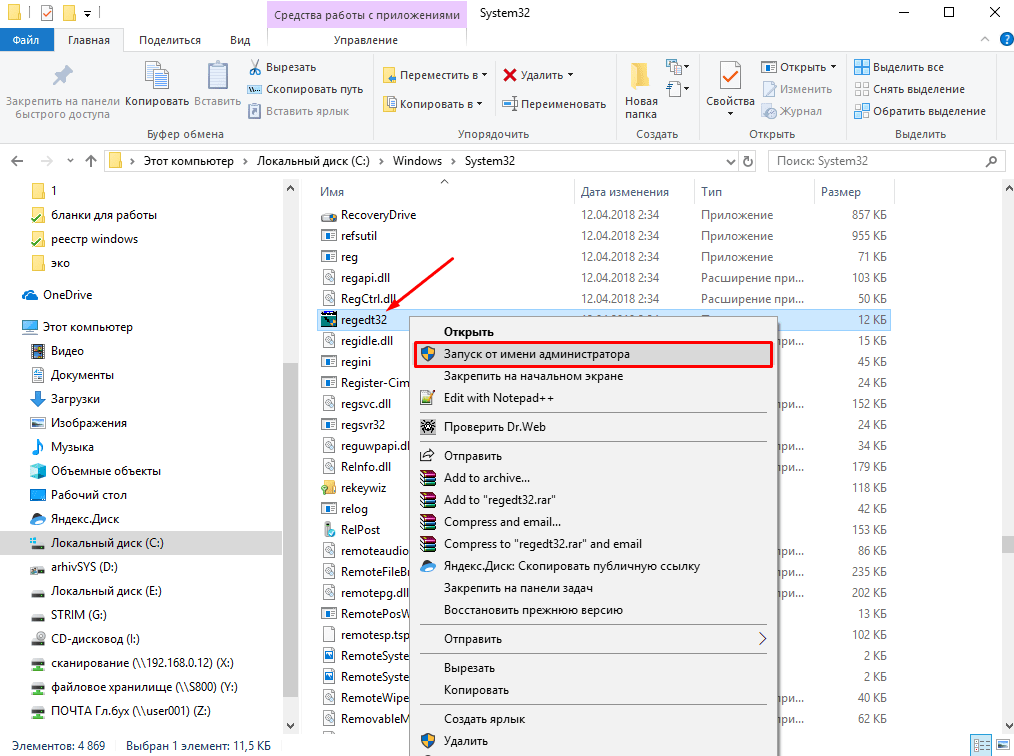Viewport: 1014px width, 756px height.
Task: Expand the context menu Отправить submenu
Action: click(593, 639)
